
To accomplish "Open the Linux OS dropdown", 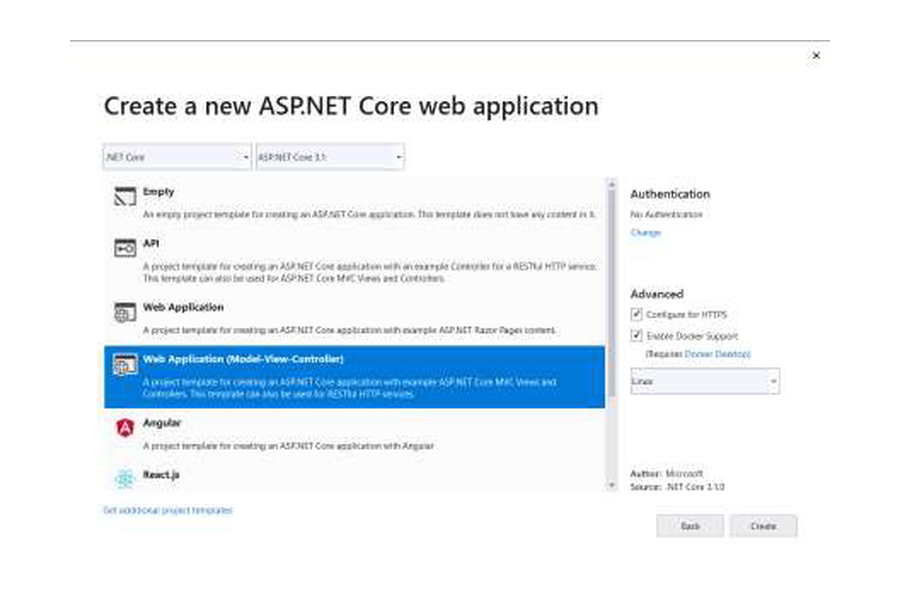I will tap(705, 381).
